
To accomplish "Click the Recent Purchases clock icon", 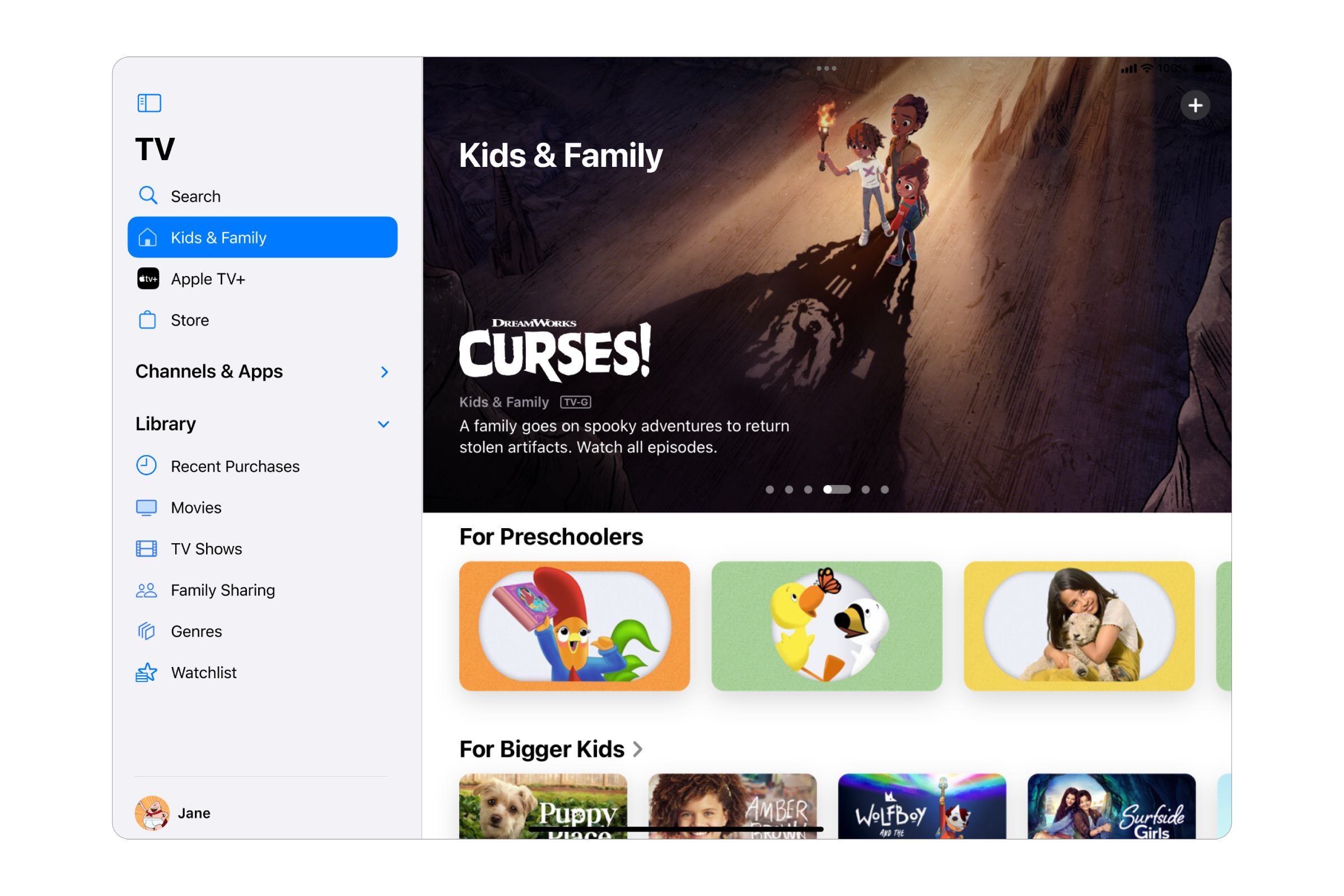I will point(146,465).
